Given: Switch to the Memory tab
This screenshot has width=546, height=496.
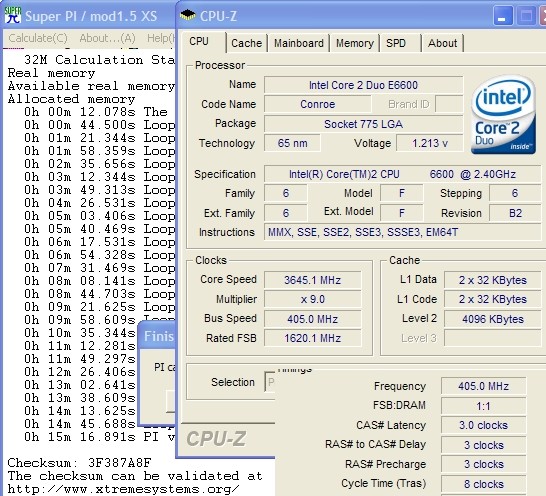Looking at the screenshot, I should 354,43.
